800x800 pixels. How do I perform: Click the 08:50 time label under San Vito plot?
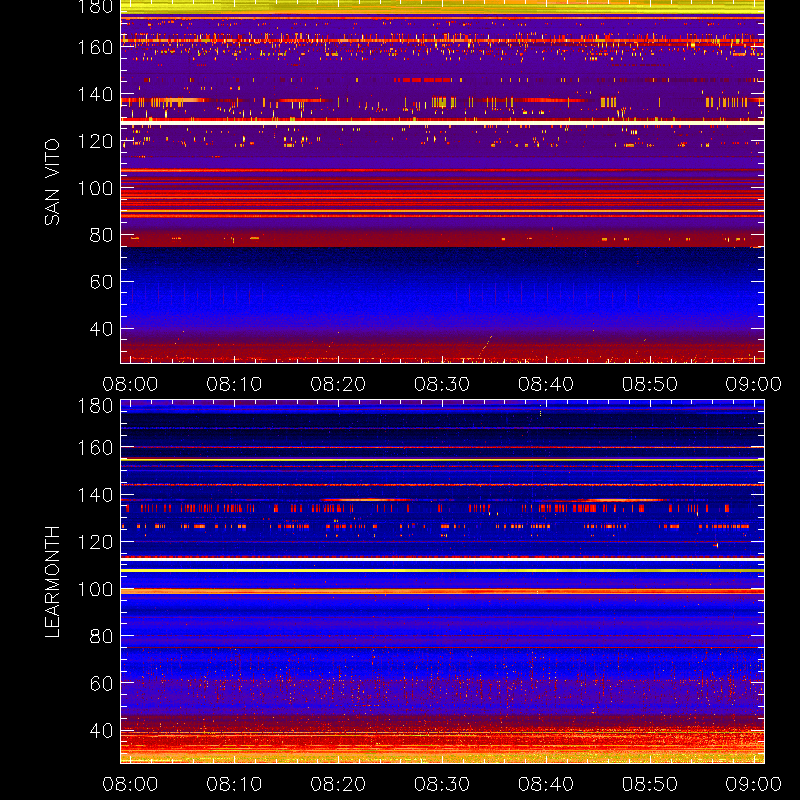[x=649, y=384]
